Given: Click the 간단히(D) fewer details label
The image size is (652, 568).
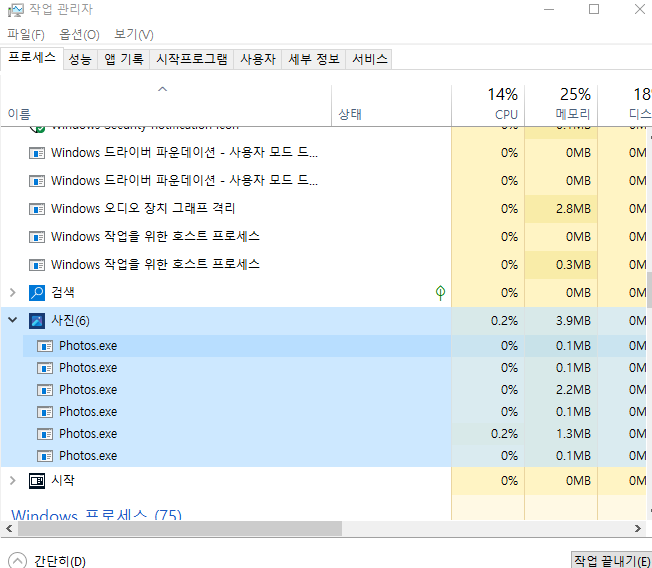Looking at the screenshot, I should pyautogui.click(x=60, y=561).
